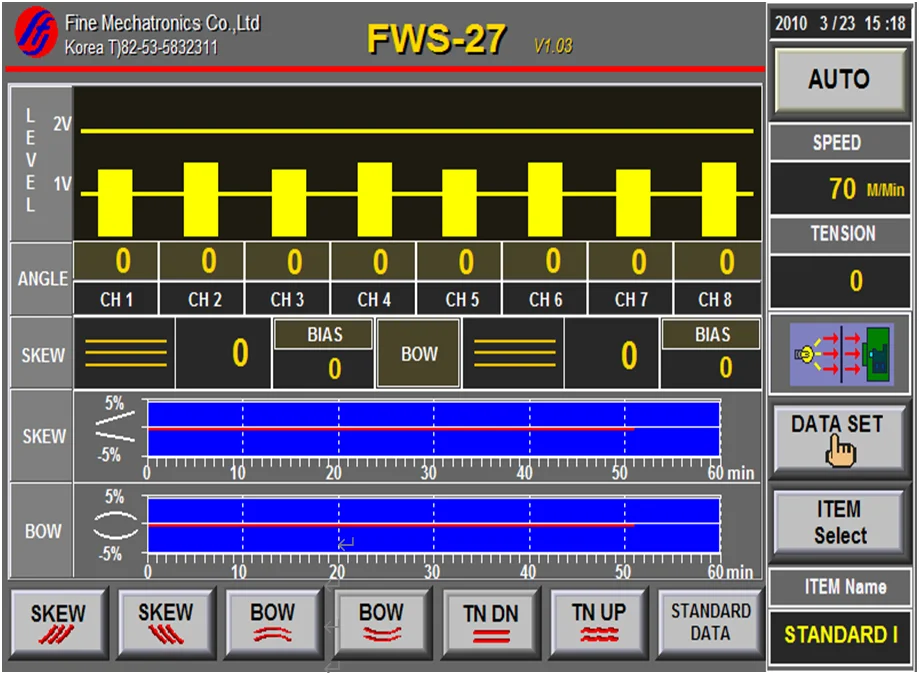Load STANDARD DATA

[710, 622]
